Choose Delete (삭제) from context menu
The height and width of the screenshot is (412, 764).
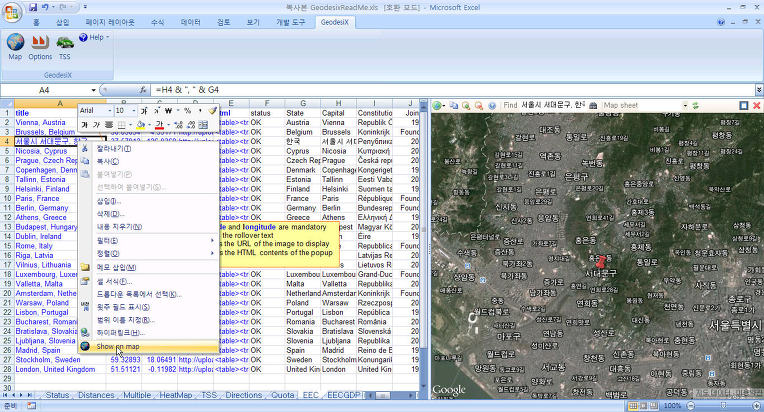pos(147,214)
